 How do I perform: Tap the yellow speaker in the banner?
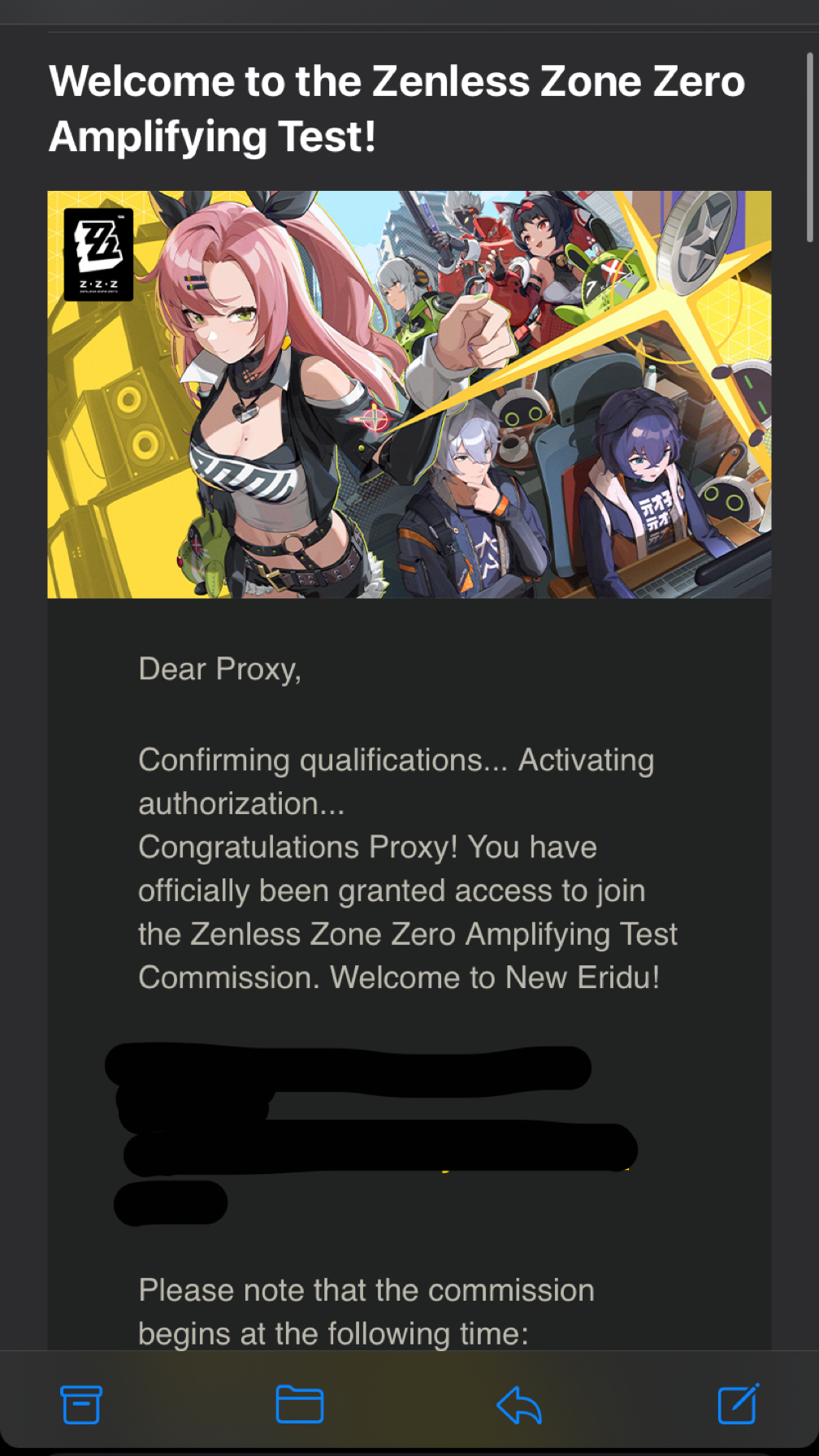tap(131, 422)
